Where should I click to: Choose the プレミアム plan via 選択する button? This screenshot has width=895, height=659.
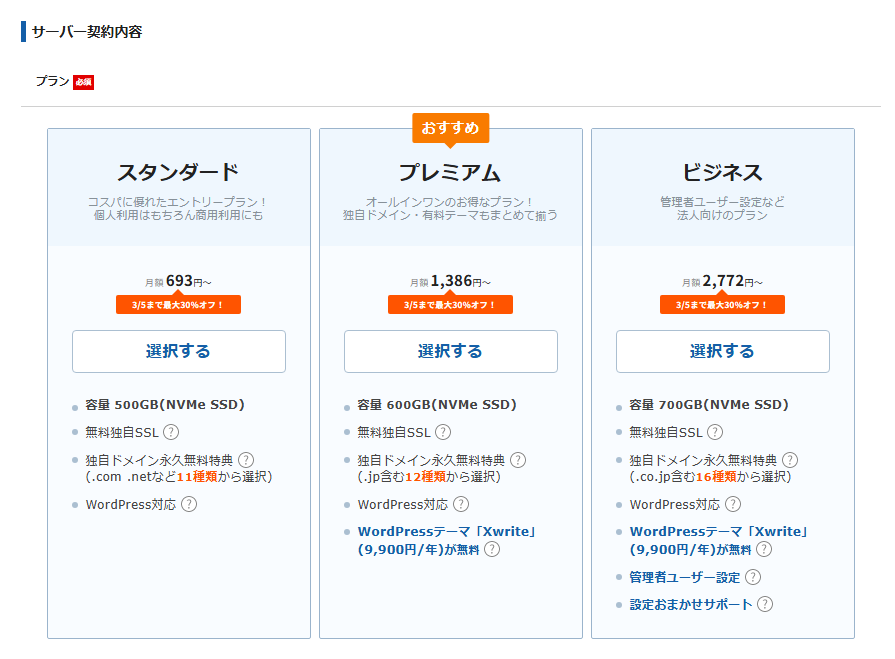451,351
